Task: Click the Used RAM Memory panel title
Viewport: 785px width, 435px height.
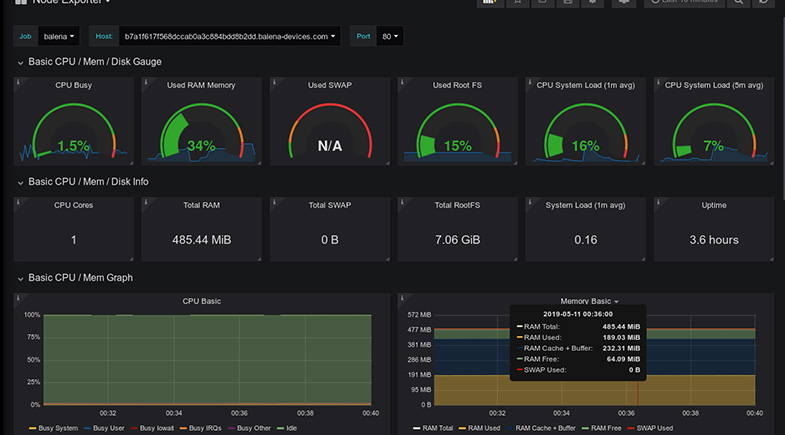Action: (201, 86)
